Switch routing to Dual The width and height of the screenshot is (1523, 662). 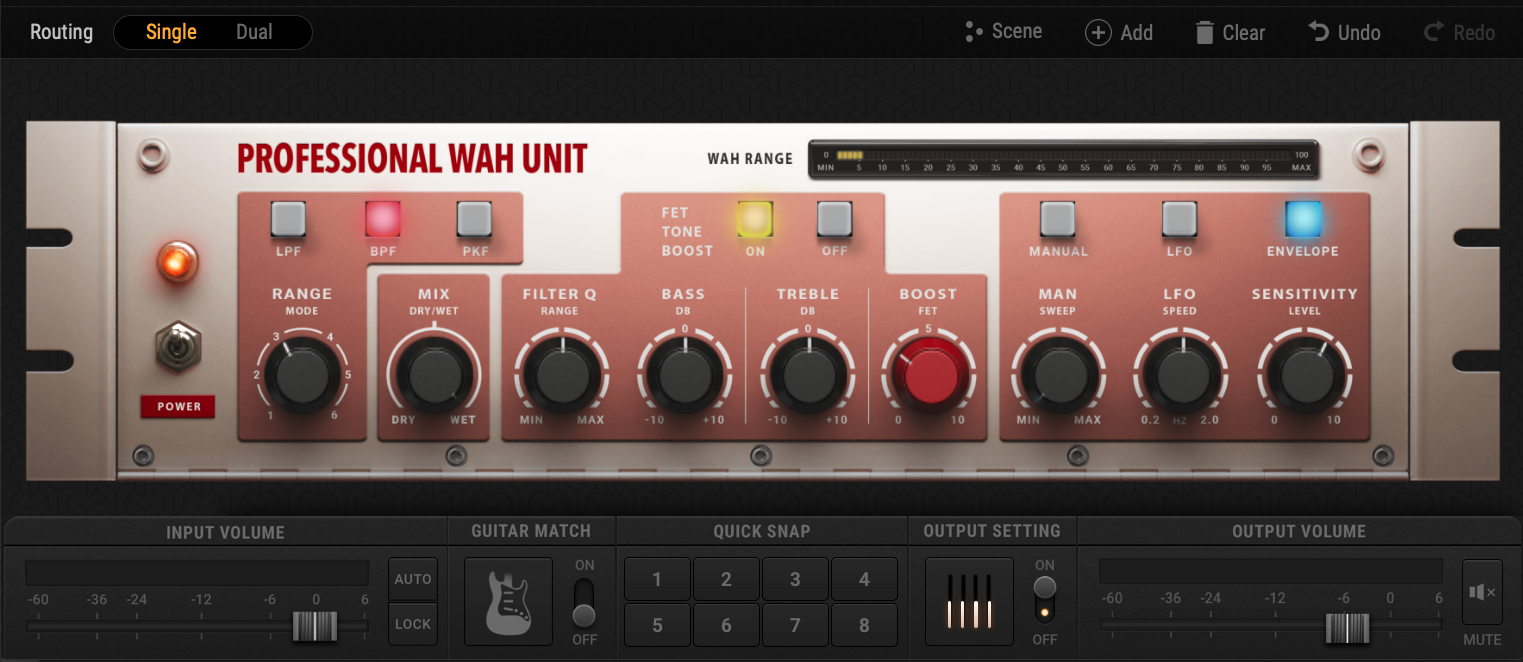[254, 32]
